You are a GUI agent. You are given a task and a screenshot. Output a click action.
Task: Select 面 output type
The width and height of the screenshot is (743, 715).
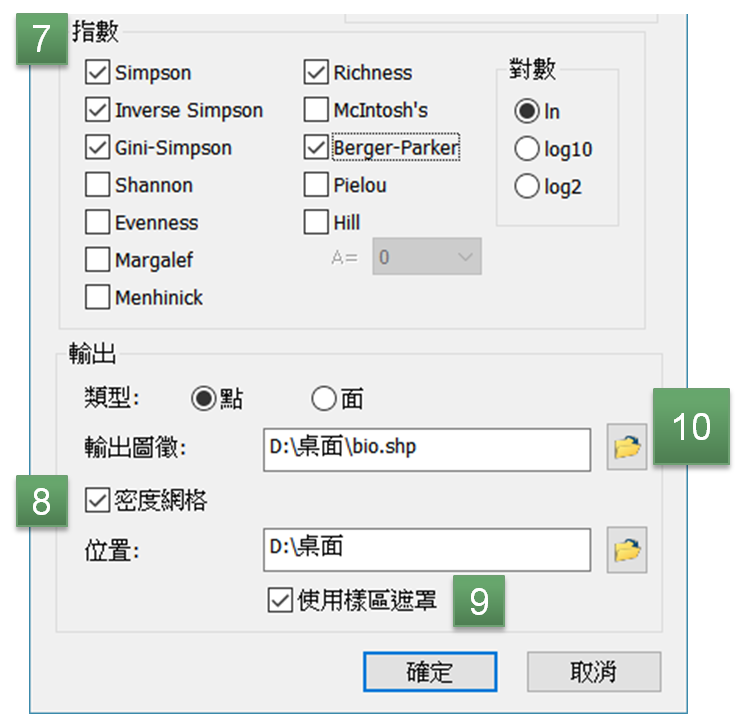point(324,398)
